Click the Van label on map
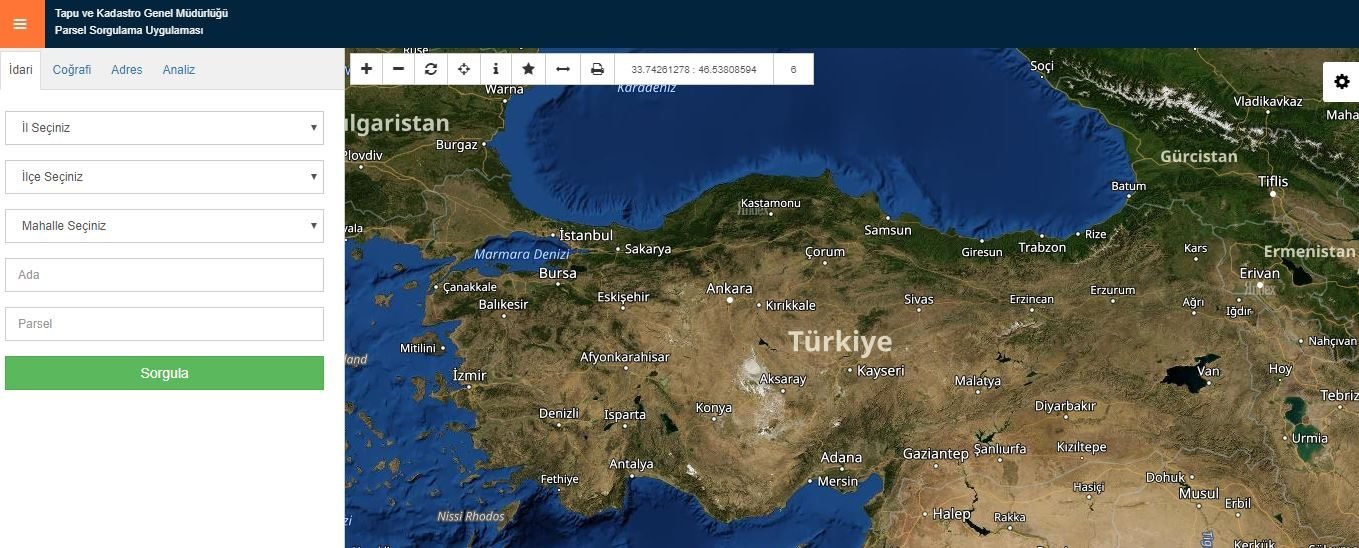The image size is (1359, 548). click(1209, 371)
